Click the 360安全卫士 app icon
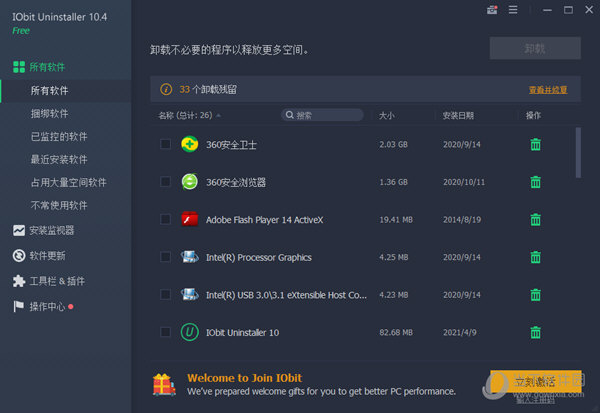 point(189,144)
